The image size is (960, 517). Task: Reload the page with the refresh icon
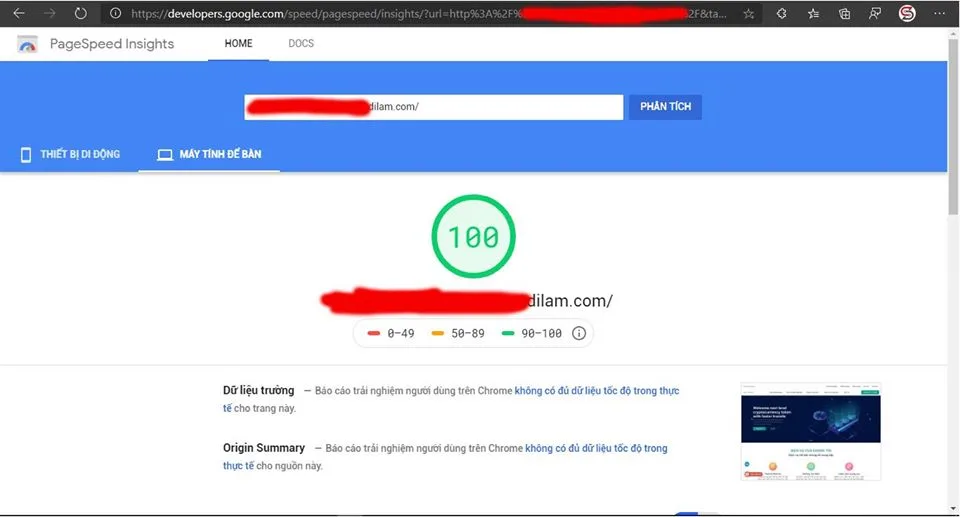point(80,13)
